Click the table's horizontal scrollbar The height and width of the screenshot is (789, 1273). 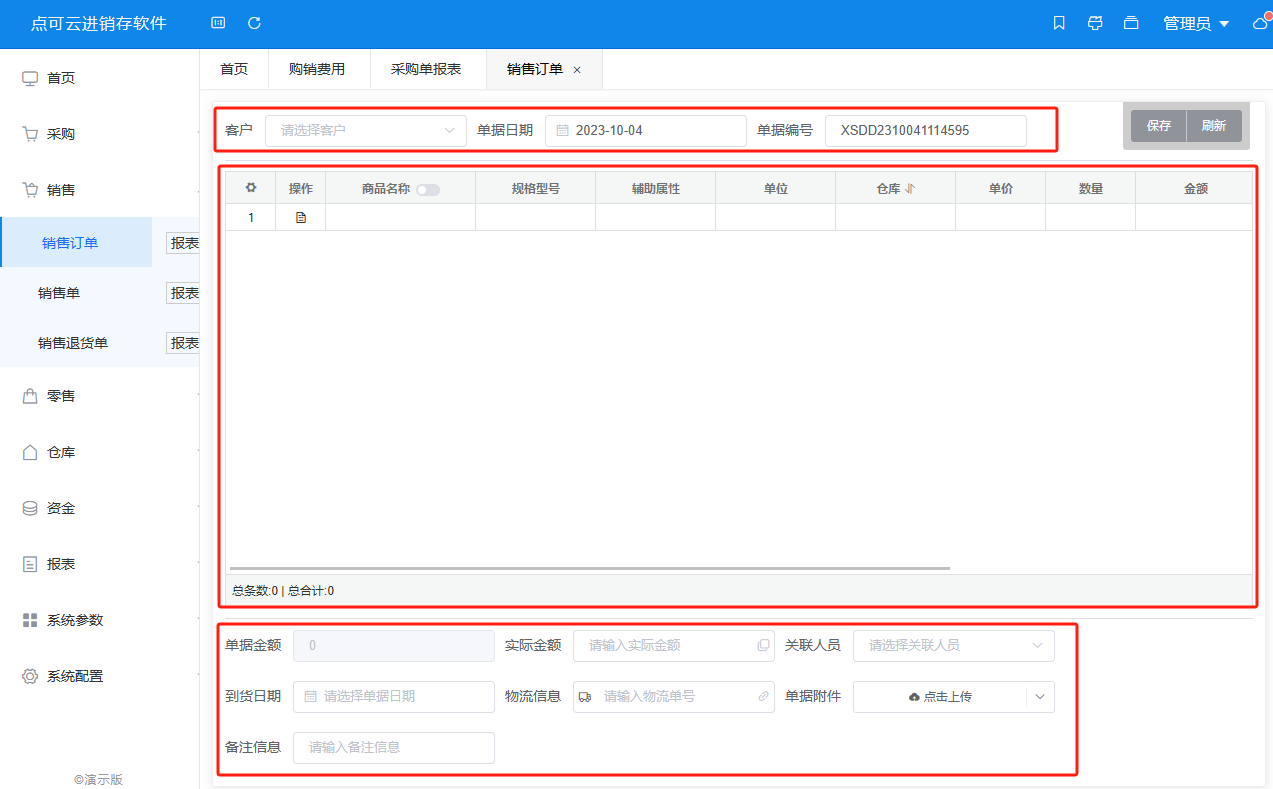(x=590, y=568)
